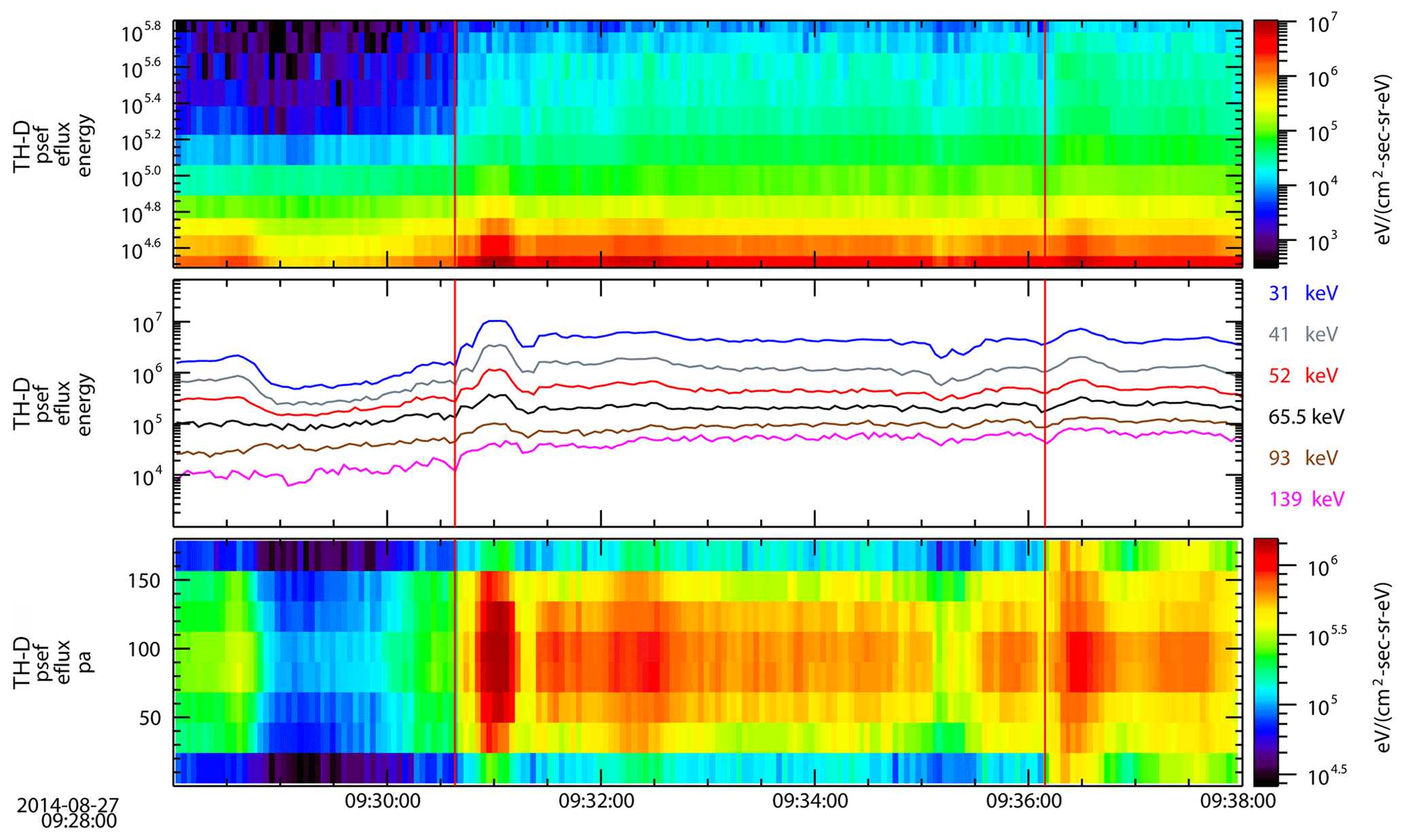Click the 09:36:00 time axis label
Image resolution: width=1404 pixels, height=840 pixels.
click(x=1024, y=801)
